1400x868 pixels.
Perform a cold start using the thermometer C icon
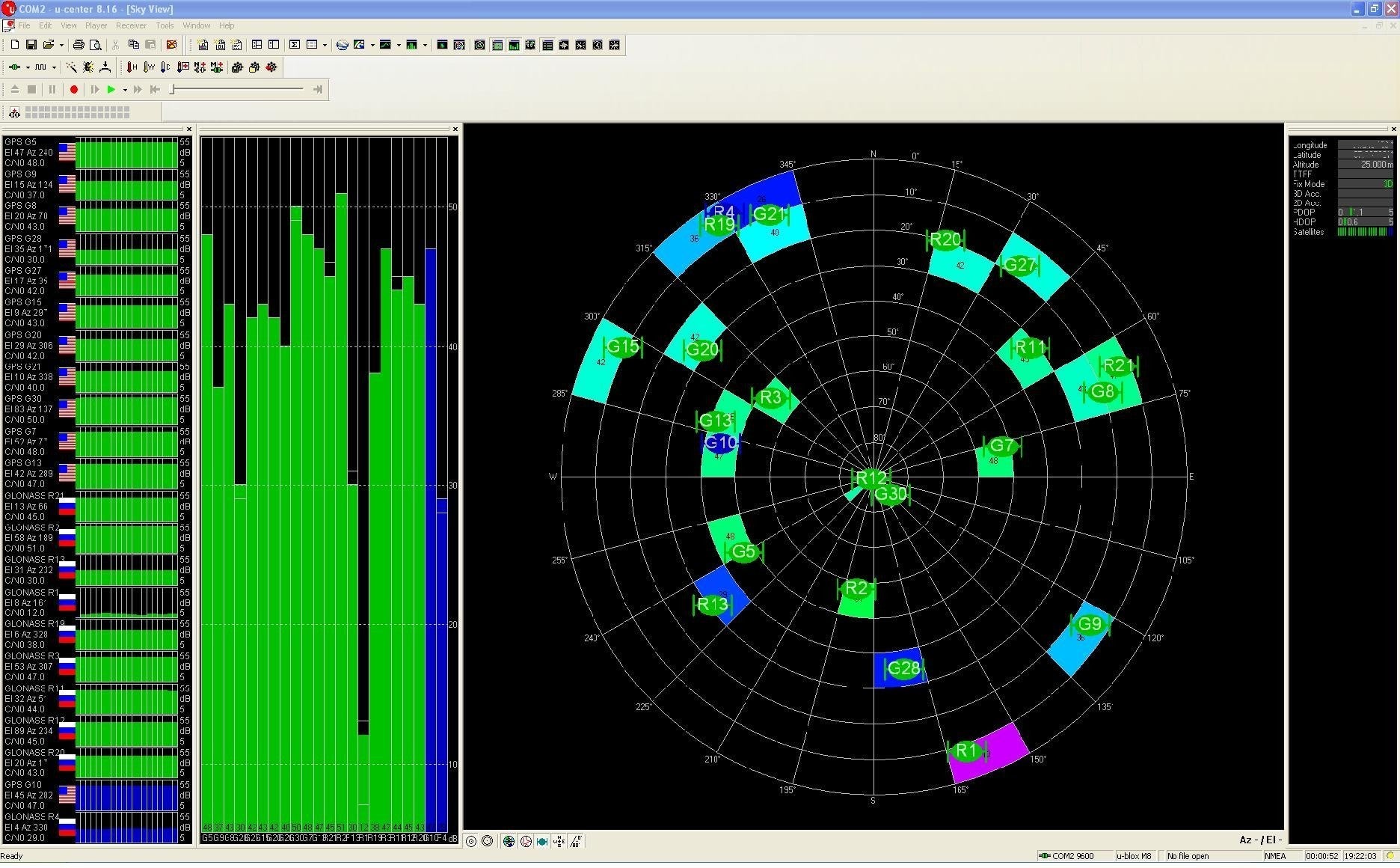click(x=165, y=67)
